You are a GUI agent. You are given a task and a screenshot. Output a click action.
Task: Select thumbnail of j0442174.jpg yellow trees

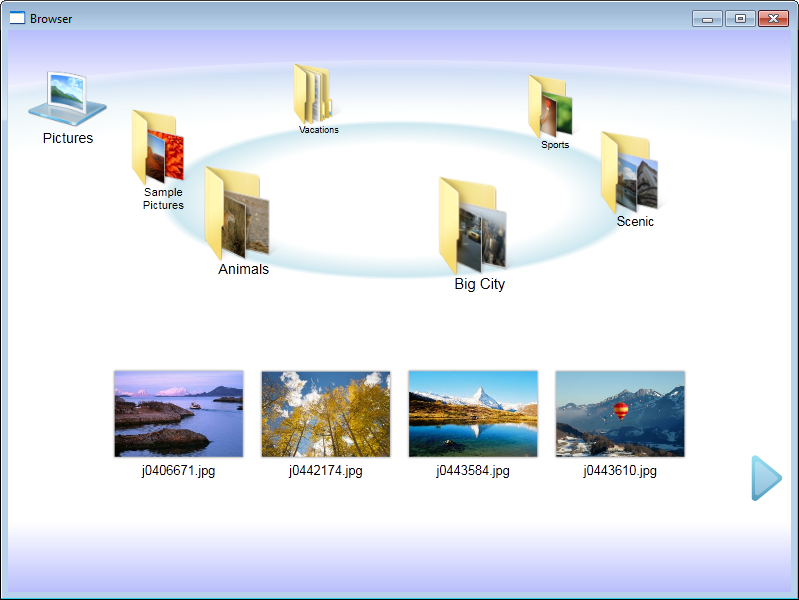click(326, 414)
